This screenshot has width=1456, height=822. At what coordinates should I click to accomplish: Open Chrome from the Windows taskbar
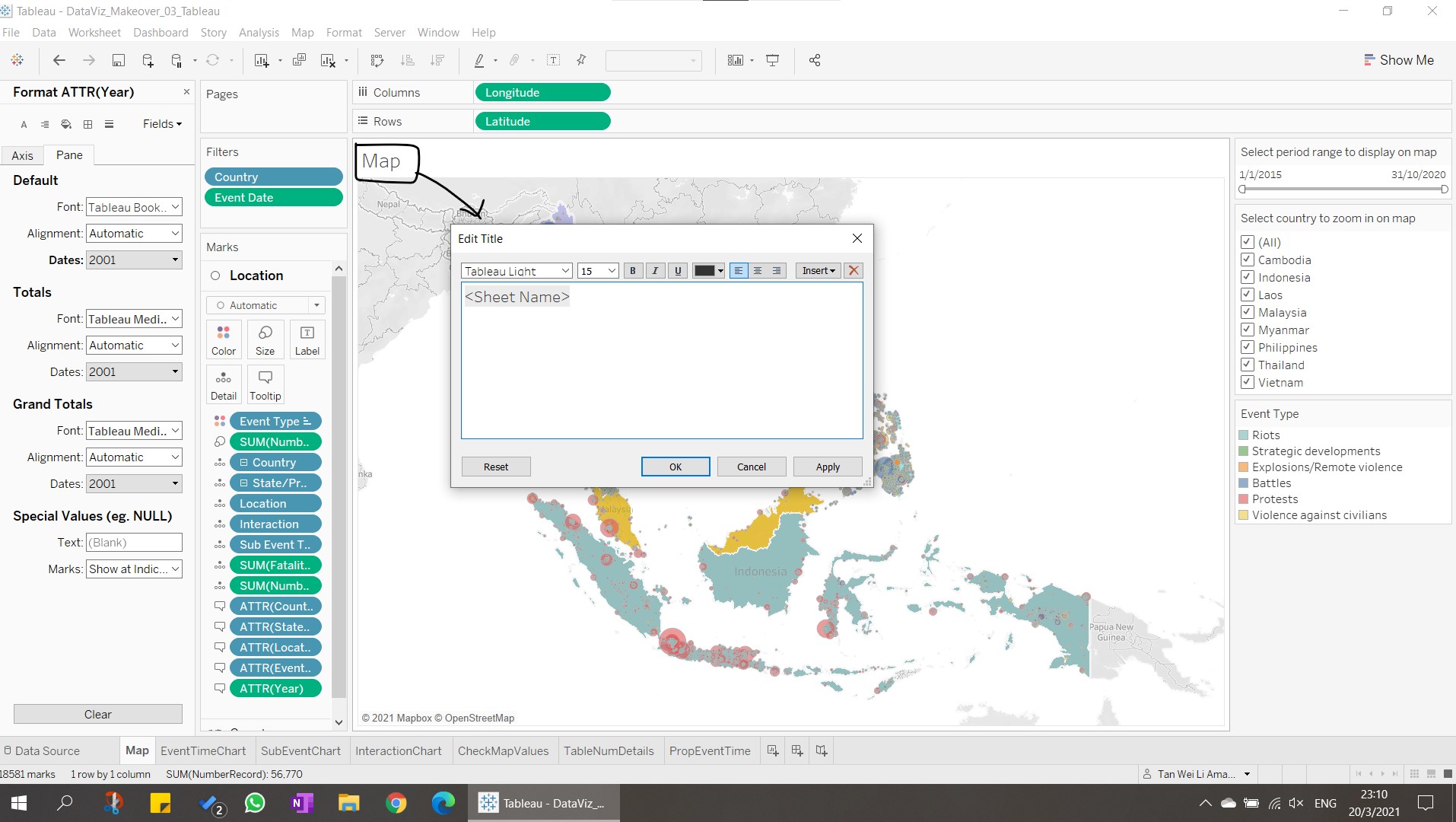(396, 803)
